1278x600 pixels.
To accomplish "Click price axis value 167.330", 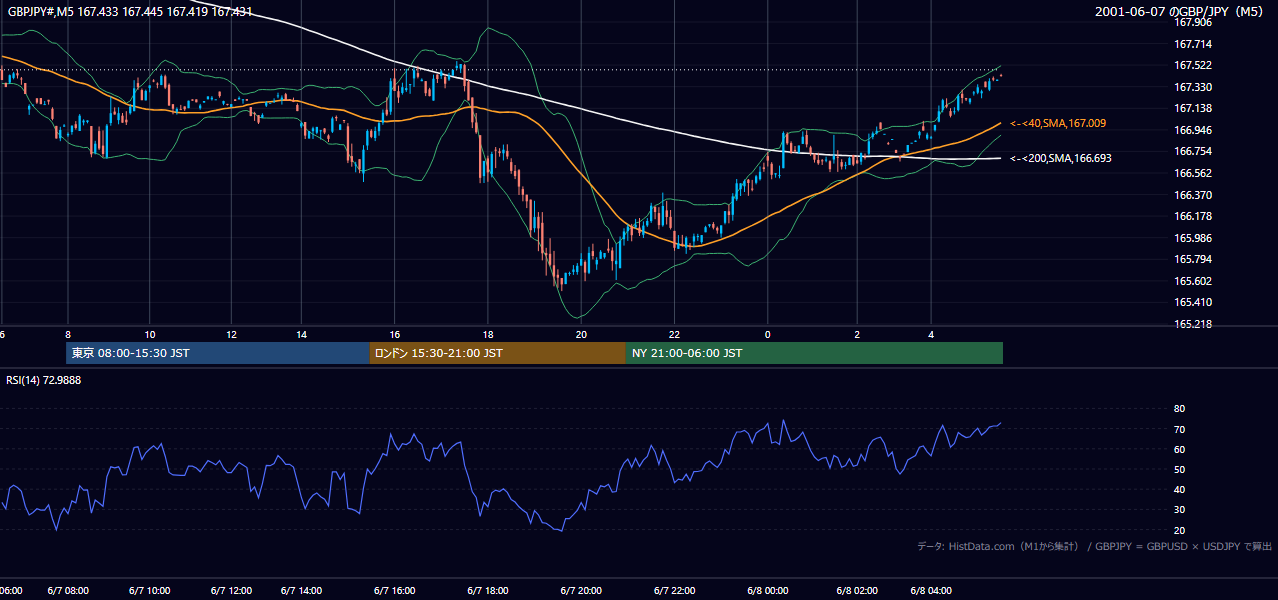I will tap(1192, 87).
